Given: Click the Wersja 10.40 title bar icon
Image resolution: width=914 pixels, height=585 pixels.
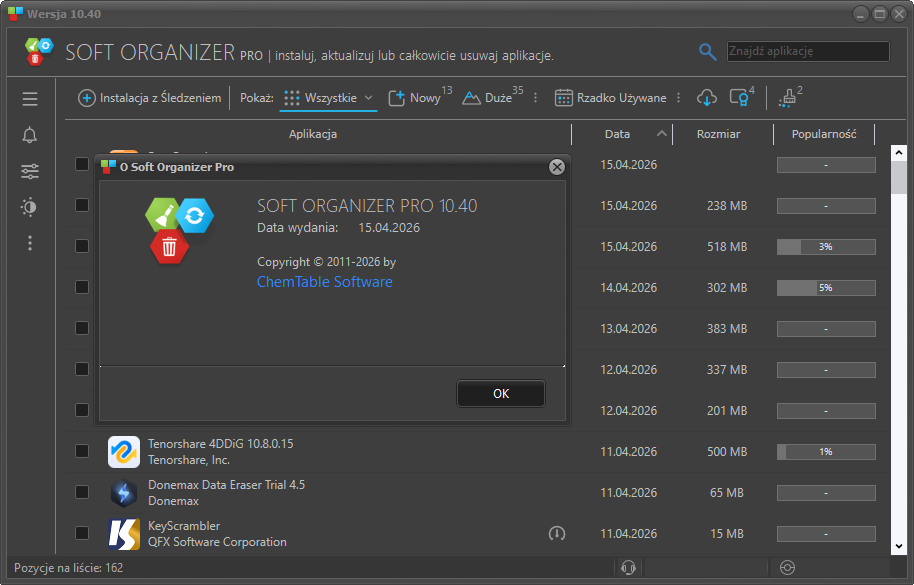Looking at the screenshot, I should click(15, 13).
